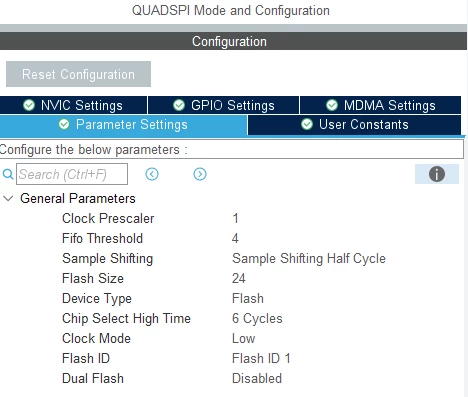Click the green check icon on User Constants

click(x=307, y=125)
